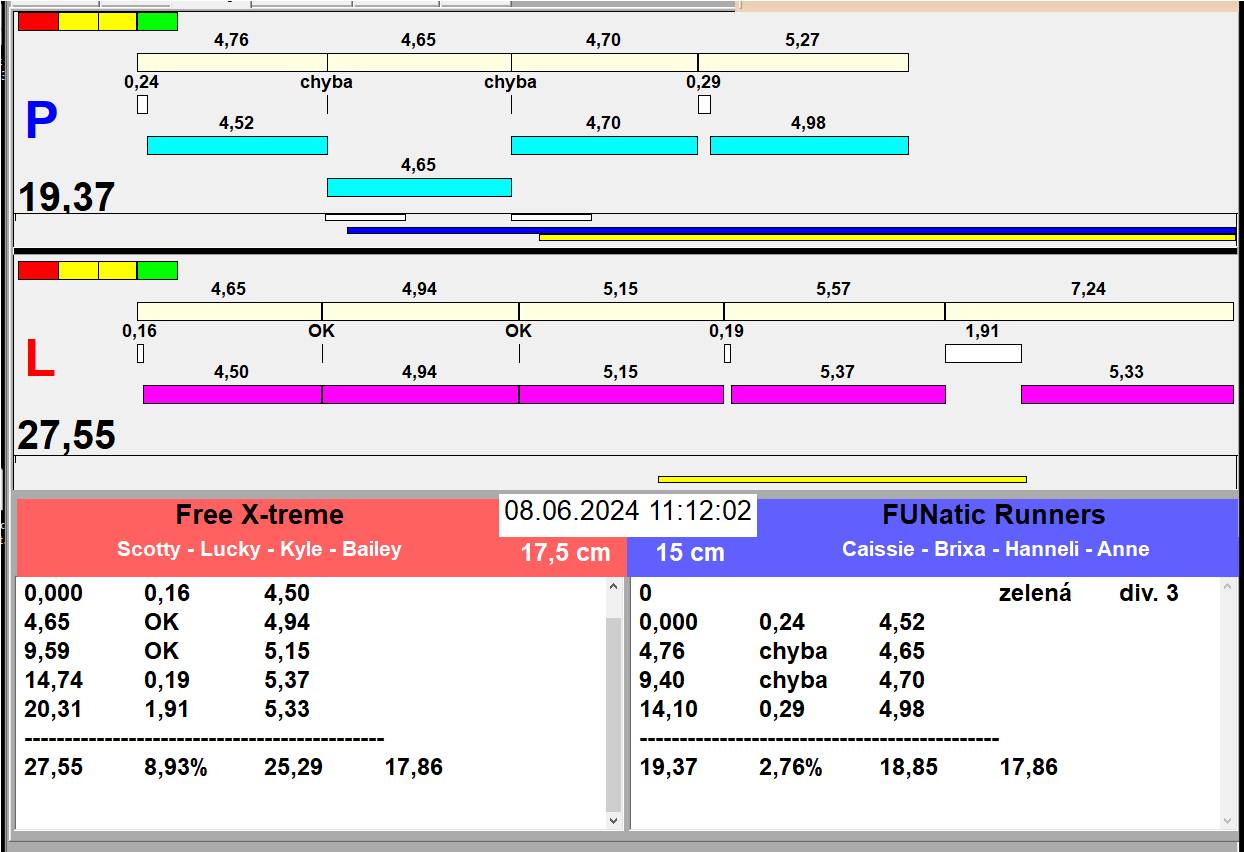
Task: Select the magenta 5,33 run bar
Action: (x=1127, y=394)
